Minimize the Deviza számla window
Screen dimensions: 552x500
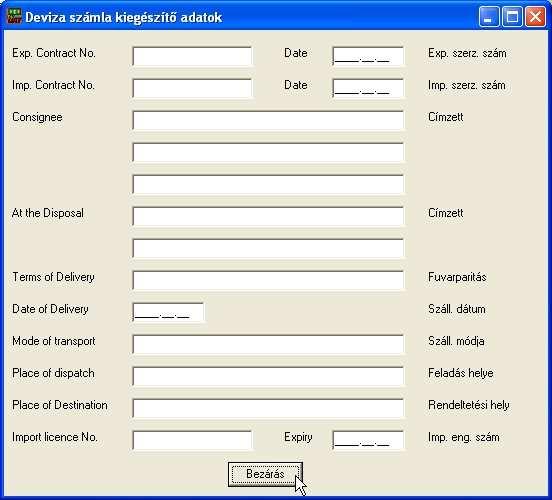pos(489,16)
